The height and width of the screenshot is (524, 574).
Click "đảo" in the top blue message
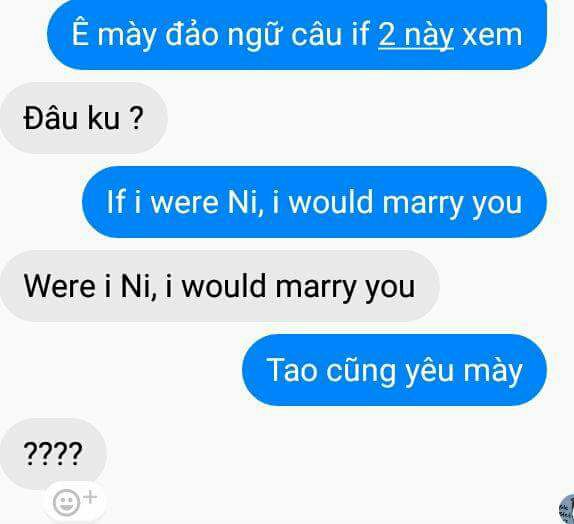tap(192, 34)
